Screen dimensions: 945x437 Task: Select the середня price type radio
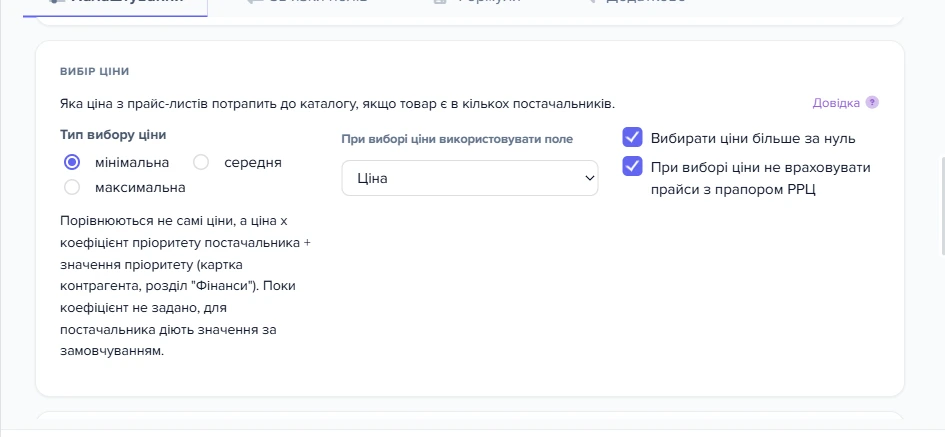pyautogui.click(x=201, y=163)
